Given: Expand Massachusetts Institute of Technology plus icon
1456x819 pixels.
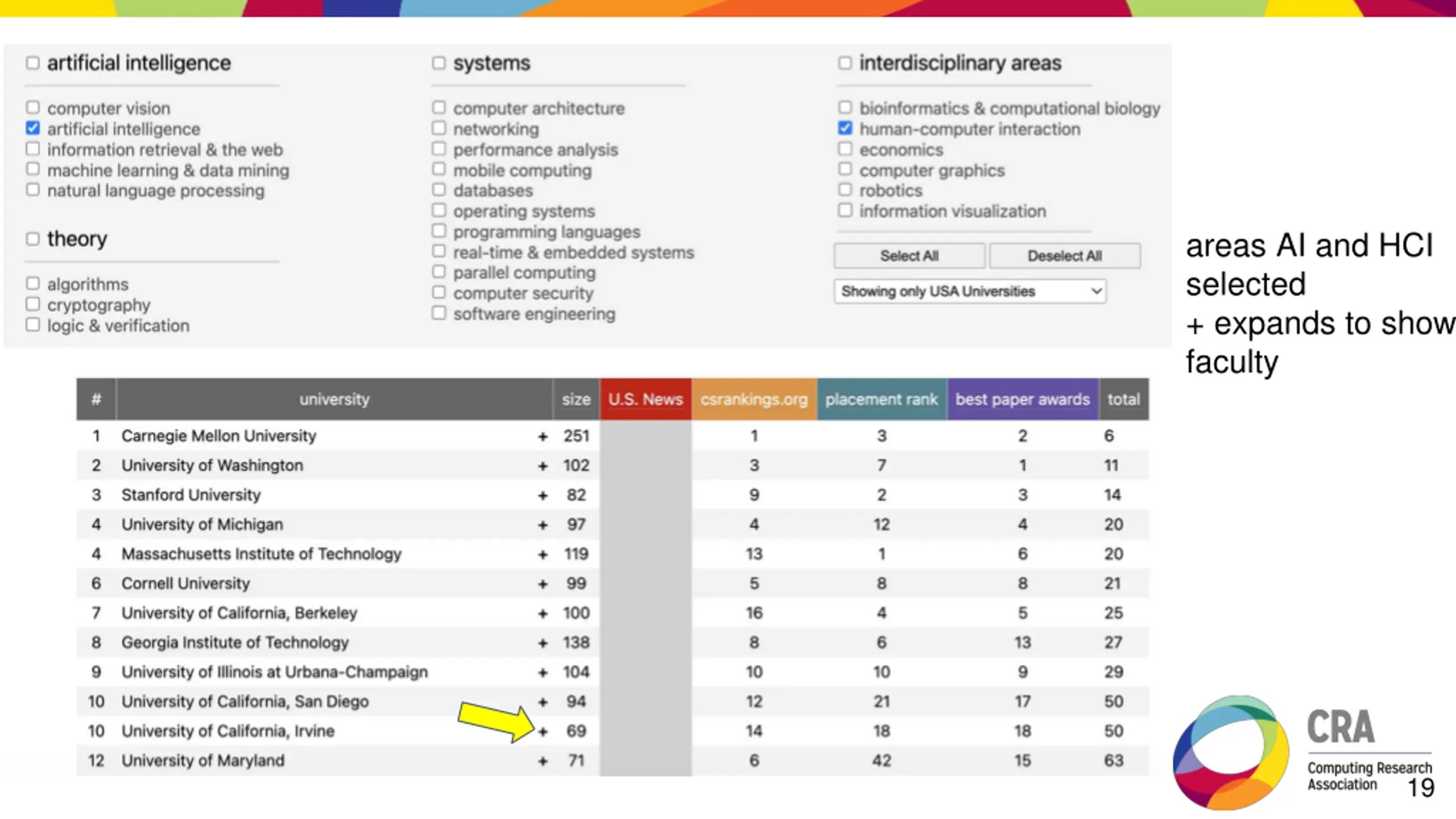Looking at the screenshot, I should (543, 555).
